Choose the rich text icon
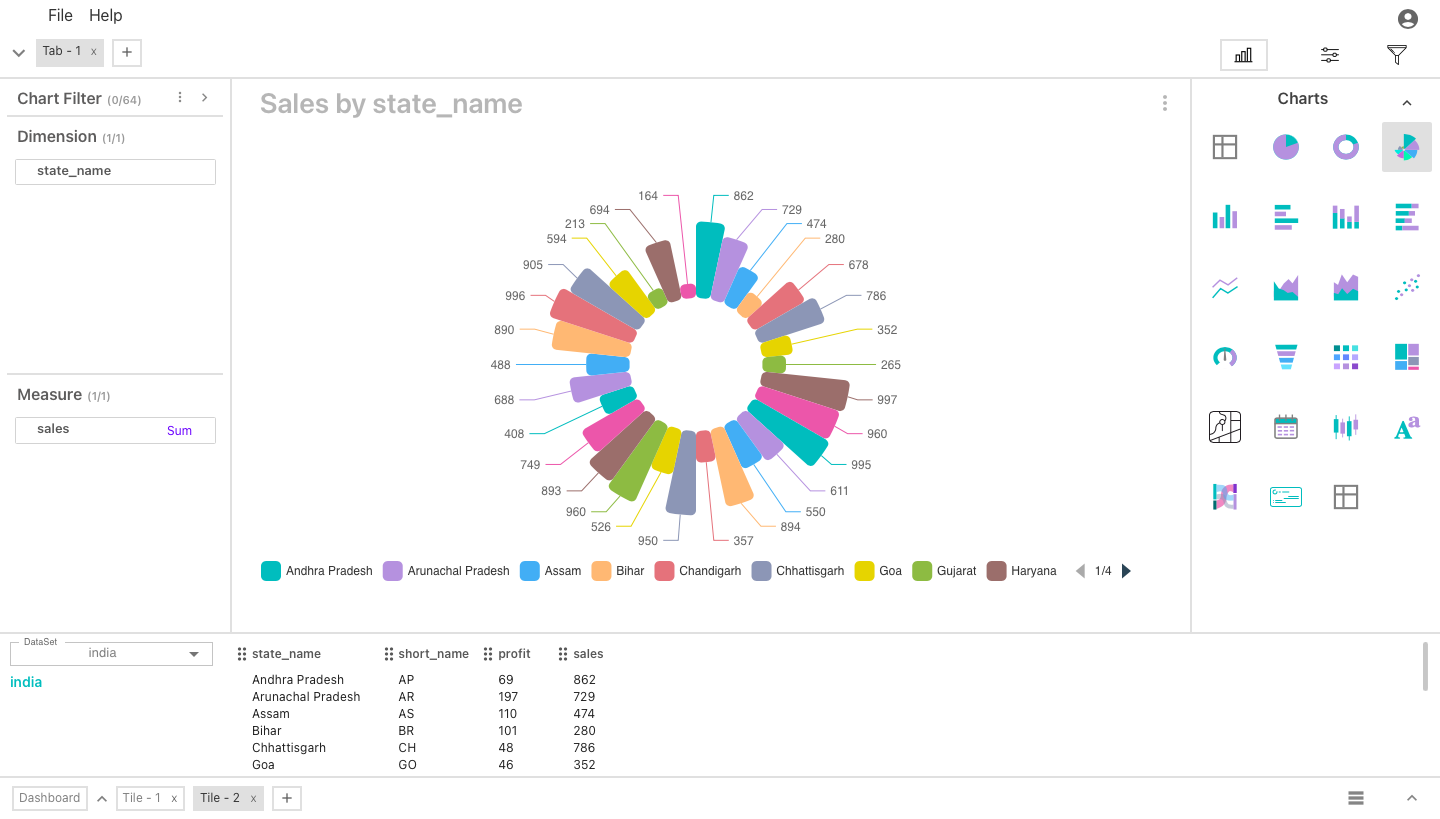Screen dimensions: 1440x819 click(1407, 428)
